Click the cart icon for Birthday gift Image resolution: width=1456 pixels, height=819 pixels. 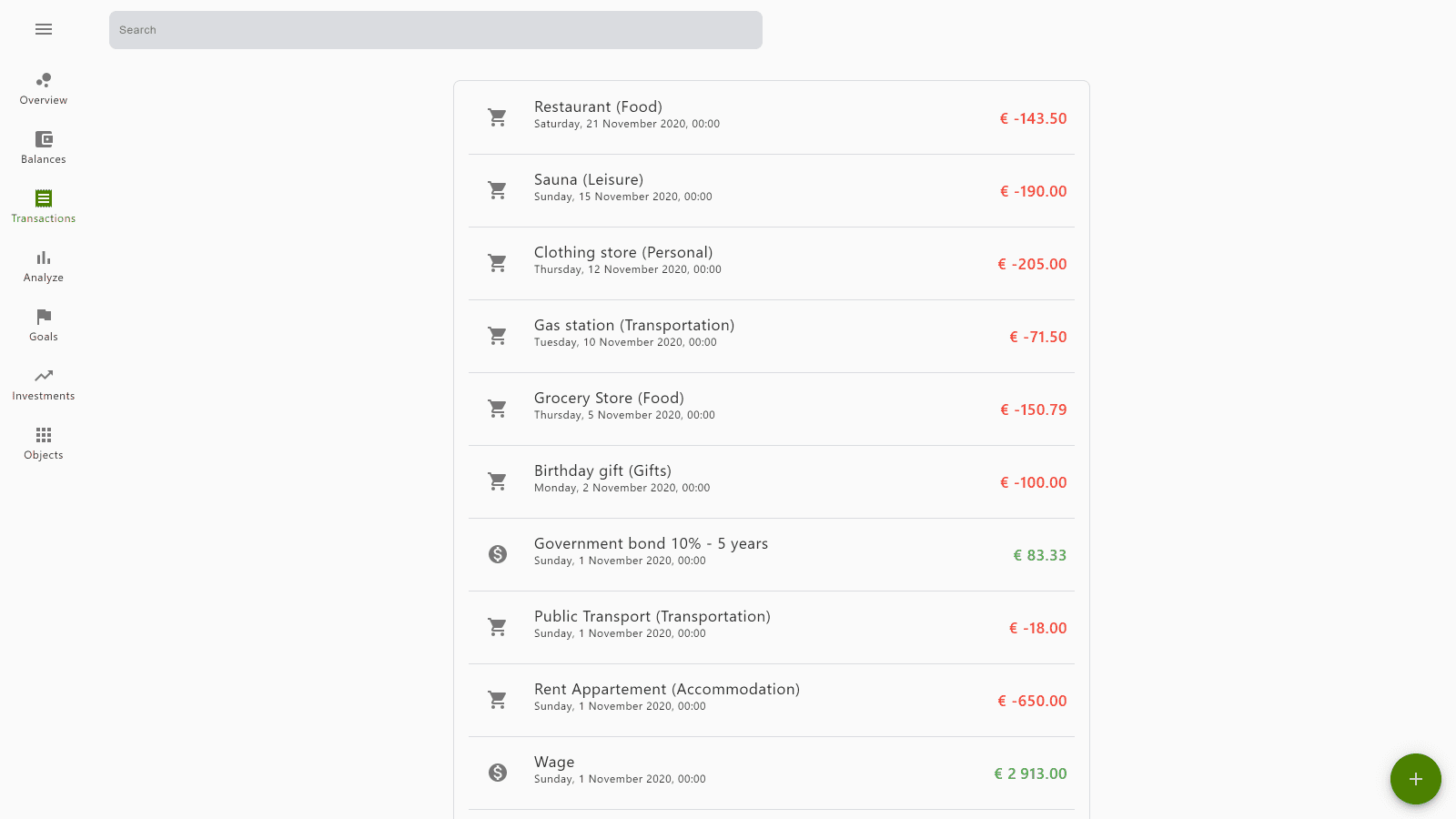click(498, 481)
